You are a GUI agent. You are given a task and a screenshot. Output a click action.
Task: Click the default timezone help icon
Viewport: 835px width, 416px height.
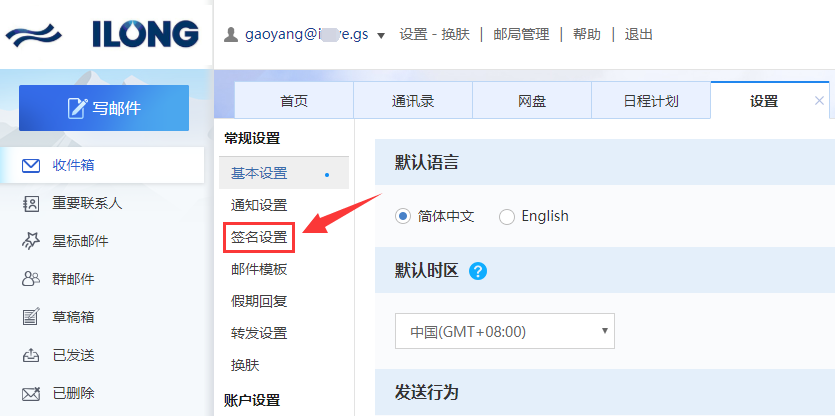coord(478,271)
